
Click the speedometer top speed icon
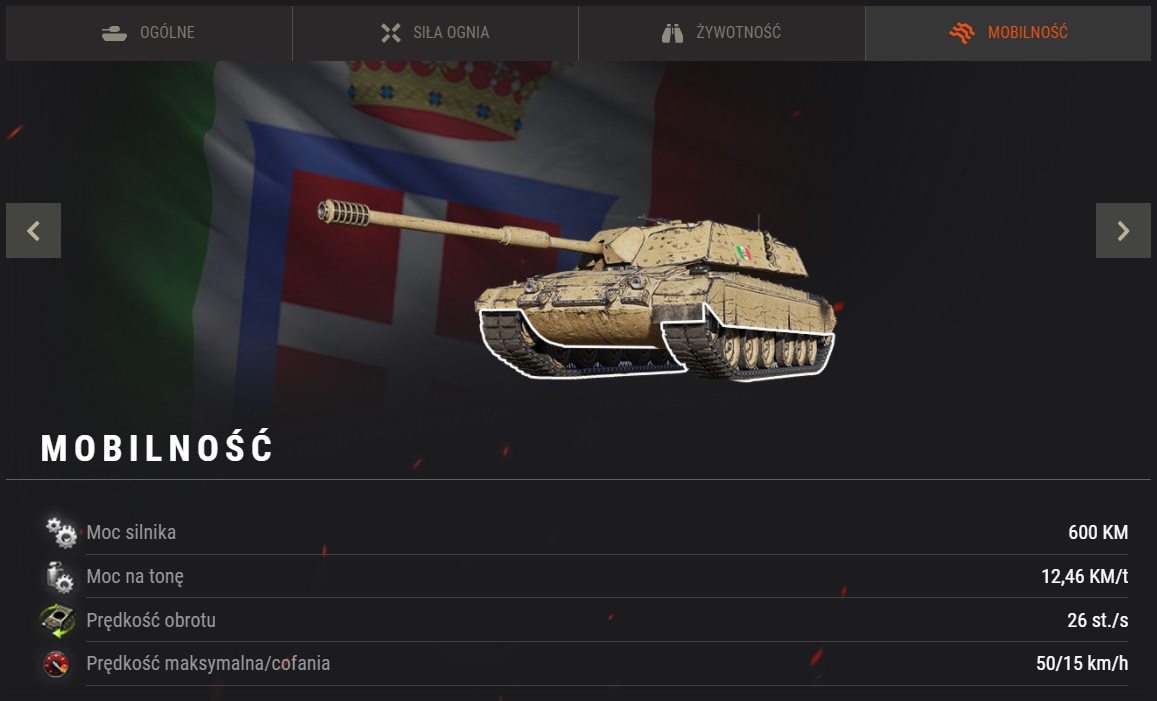tap(56, 664)
